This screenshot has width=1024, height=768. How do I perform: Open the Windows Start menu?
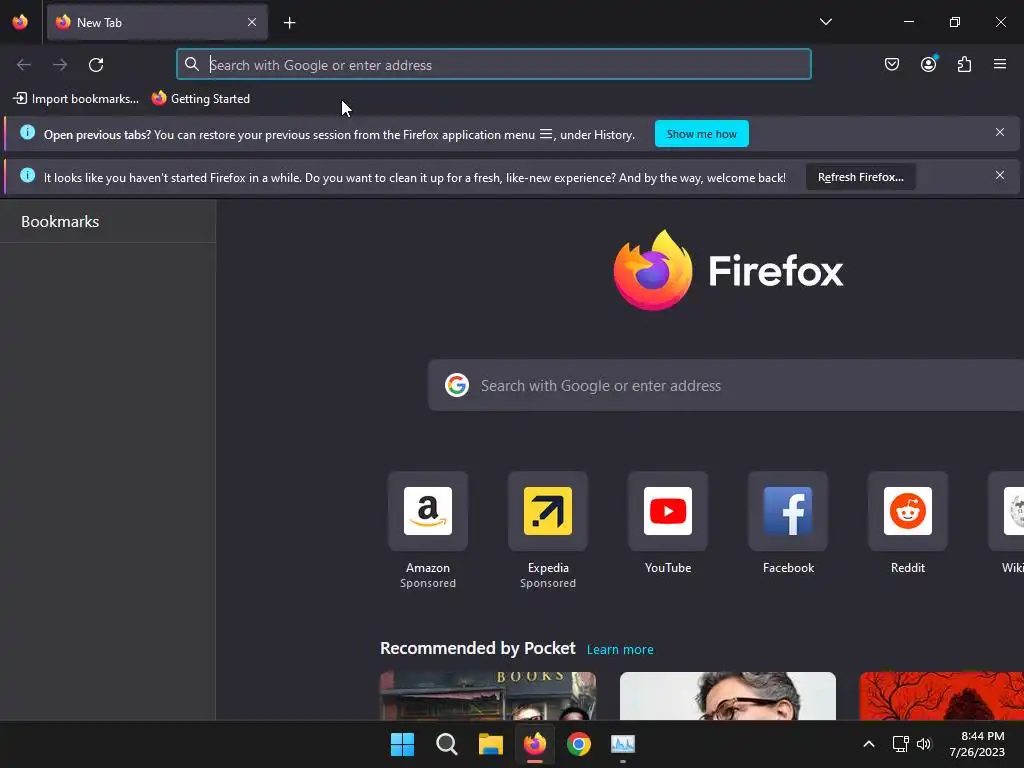[402, 744]
